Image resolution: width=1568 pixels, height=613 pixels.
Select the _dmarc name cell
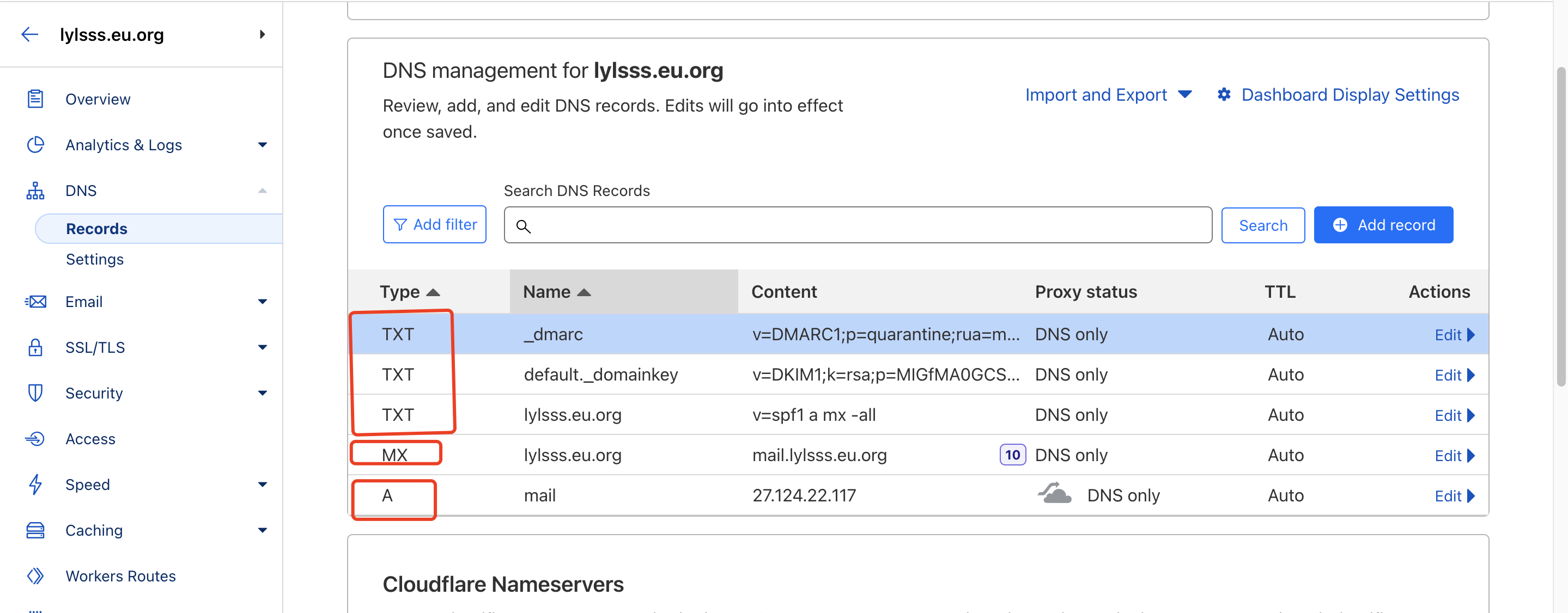pyautogui.click(x=554, y=334)
